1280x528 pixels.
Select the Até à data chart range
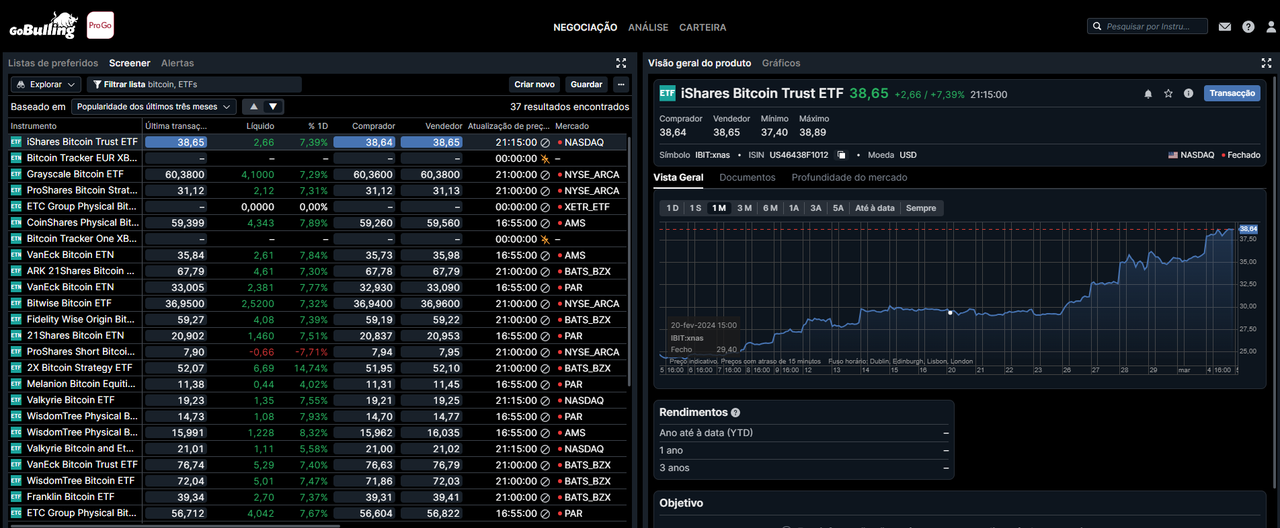pos(875,208)
